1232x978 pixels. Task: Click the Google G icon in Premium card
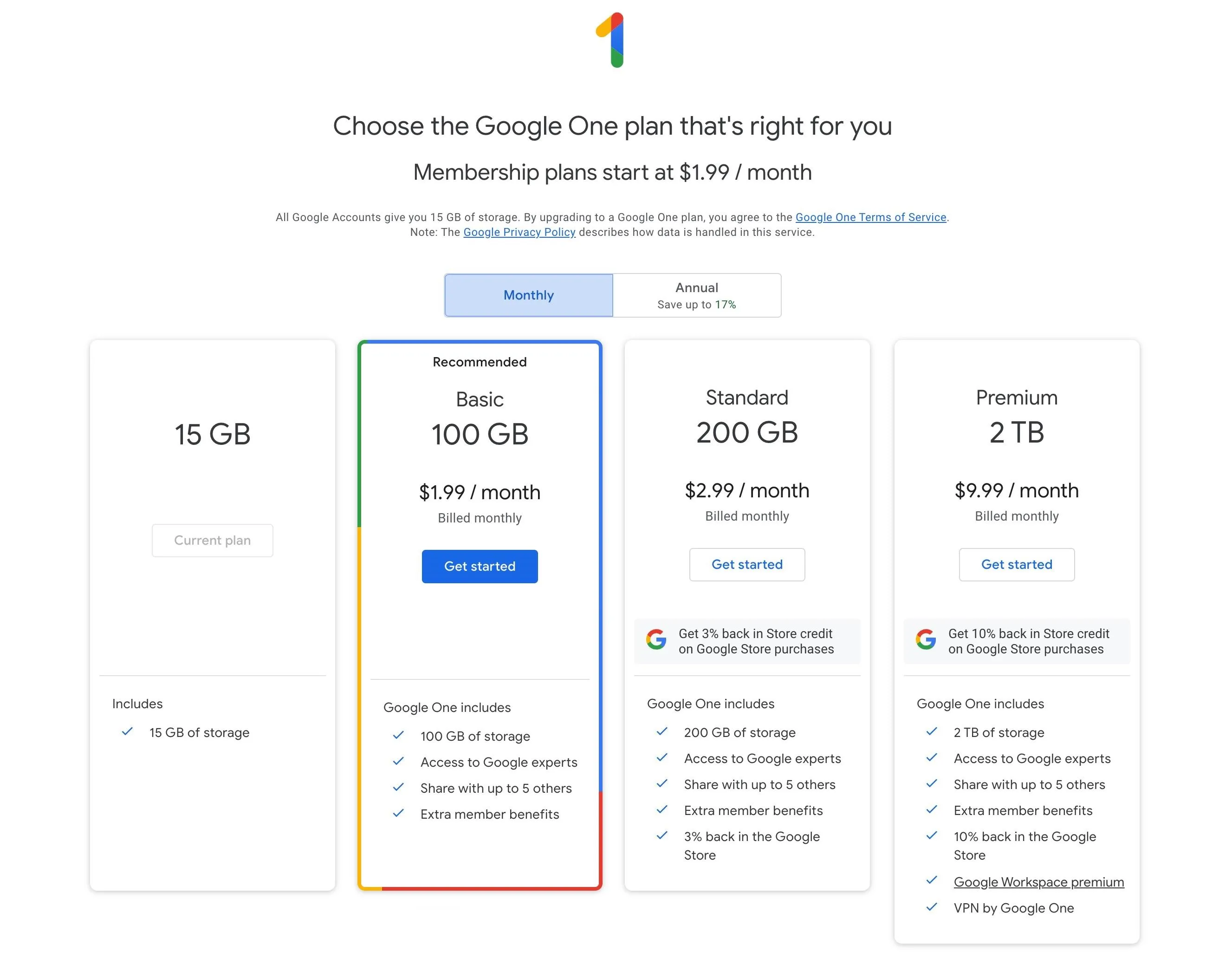[x=926, y=639]
